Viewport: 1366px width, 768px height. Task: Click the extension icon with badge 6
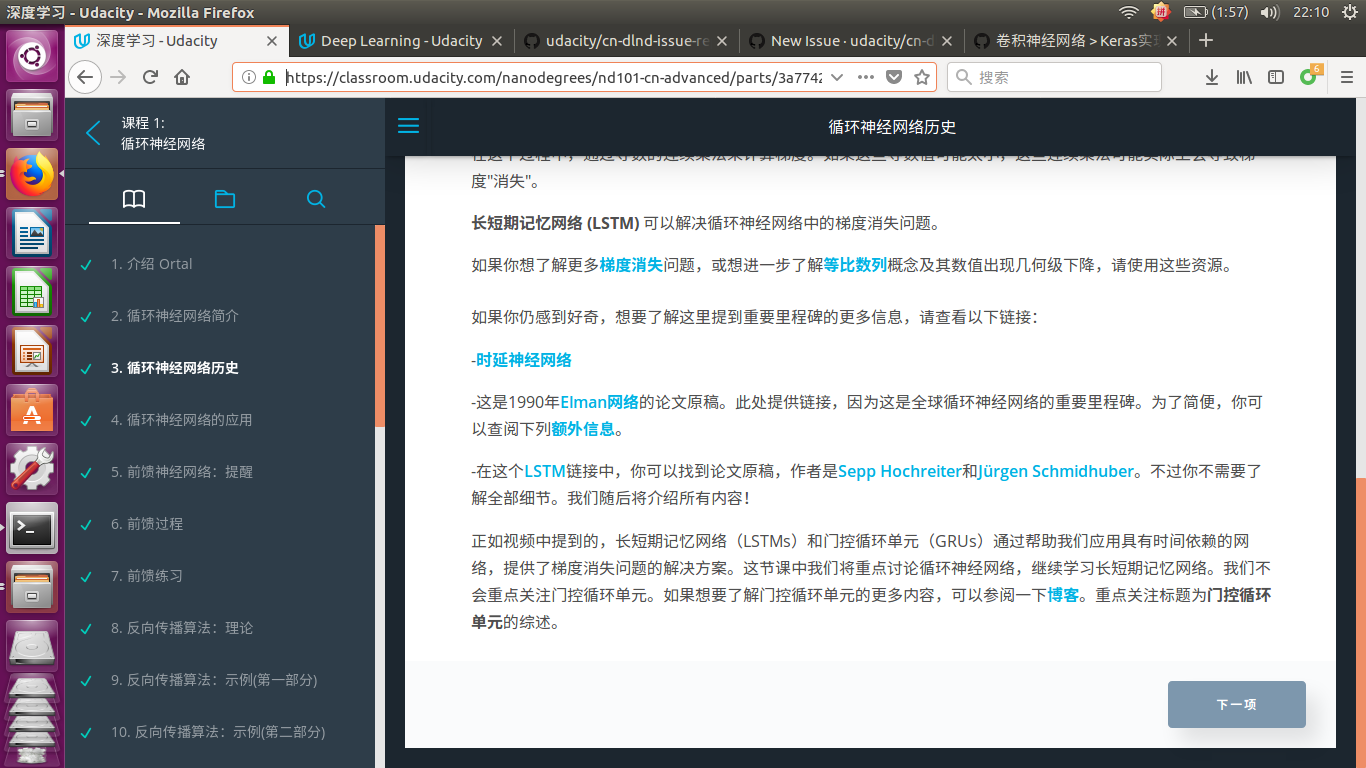[x=1308, y=76]
